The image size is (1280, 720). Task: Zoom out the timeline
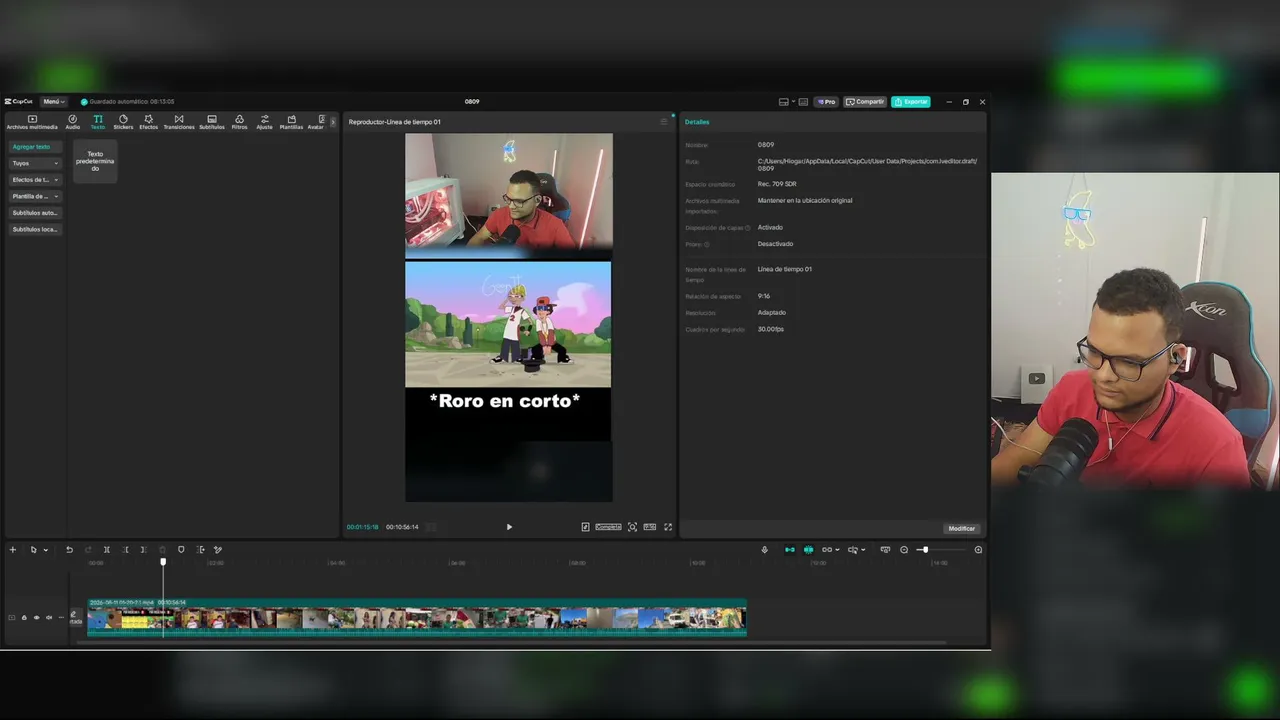[904, 549]
